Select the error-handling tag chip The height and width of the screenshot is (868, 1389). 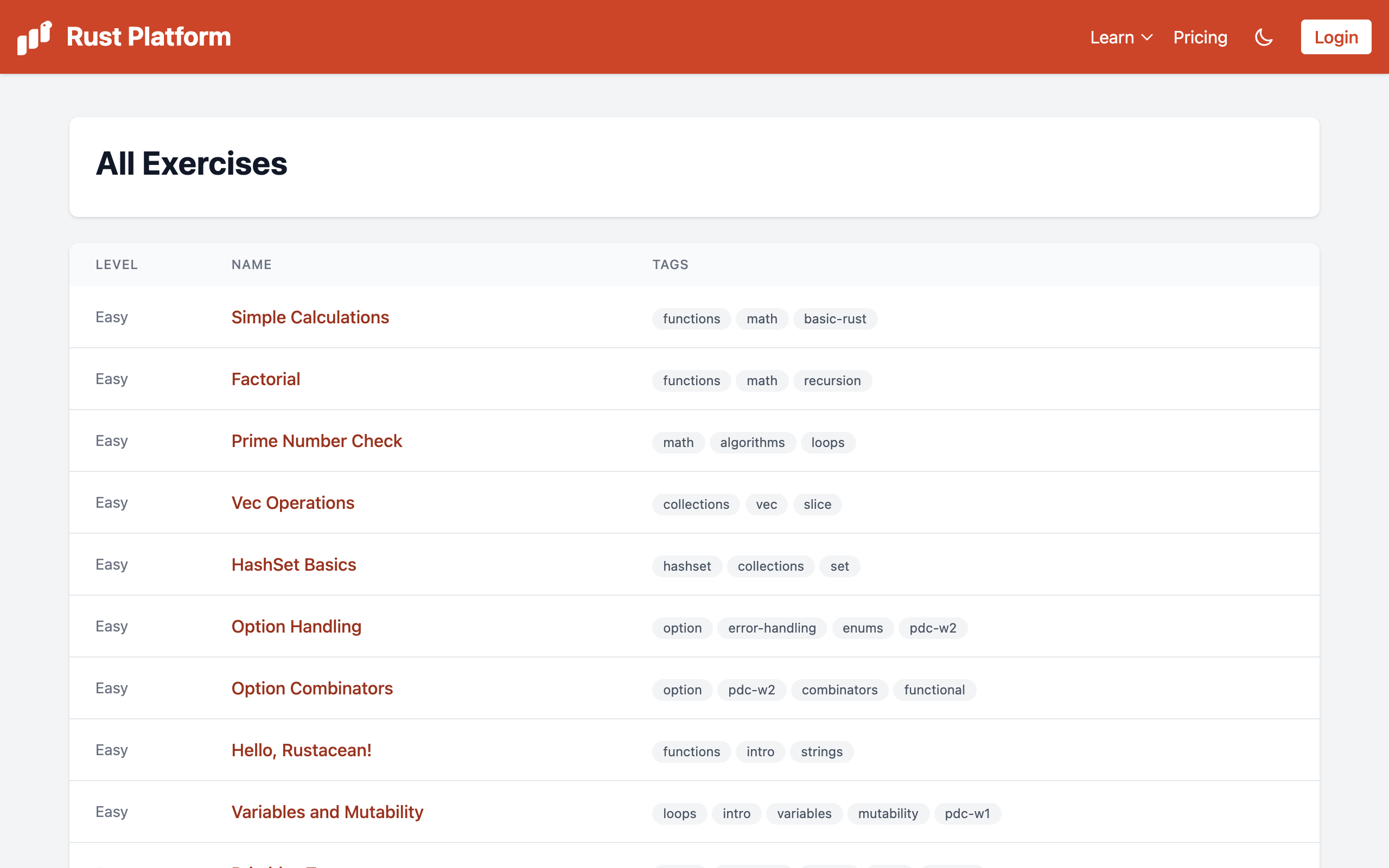pos(772,628)
